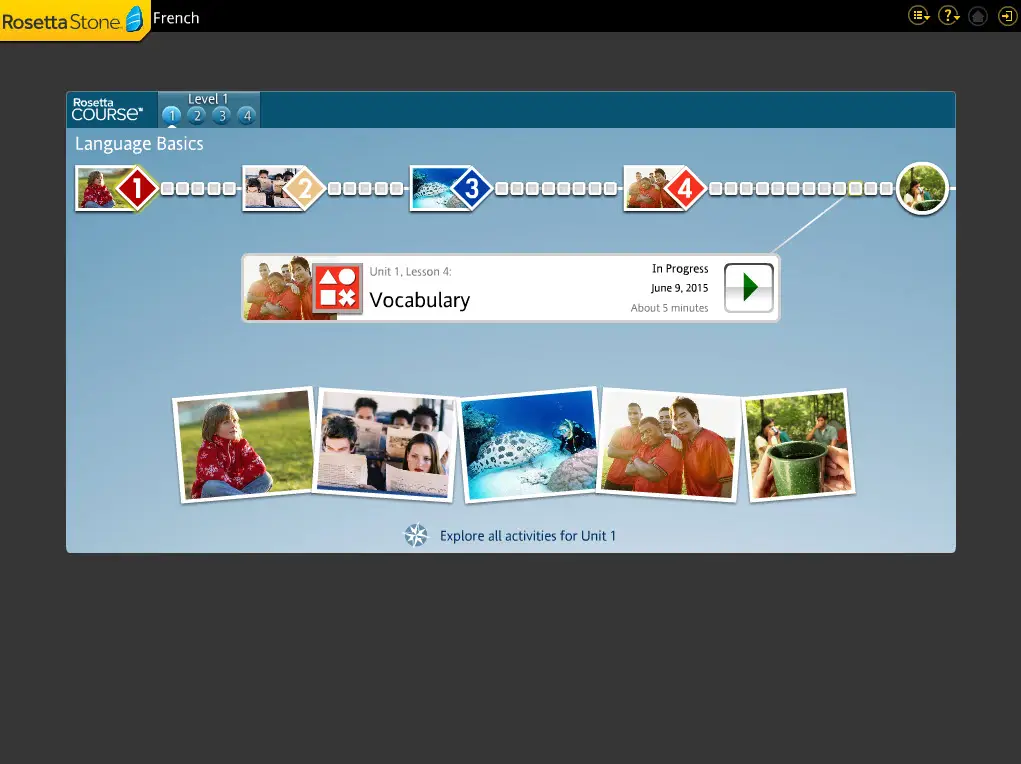Open the large photo of girl in red jacket
Viewport: 1021px width, 764px height.
point(244,446)
